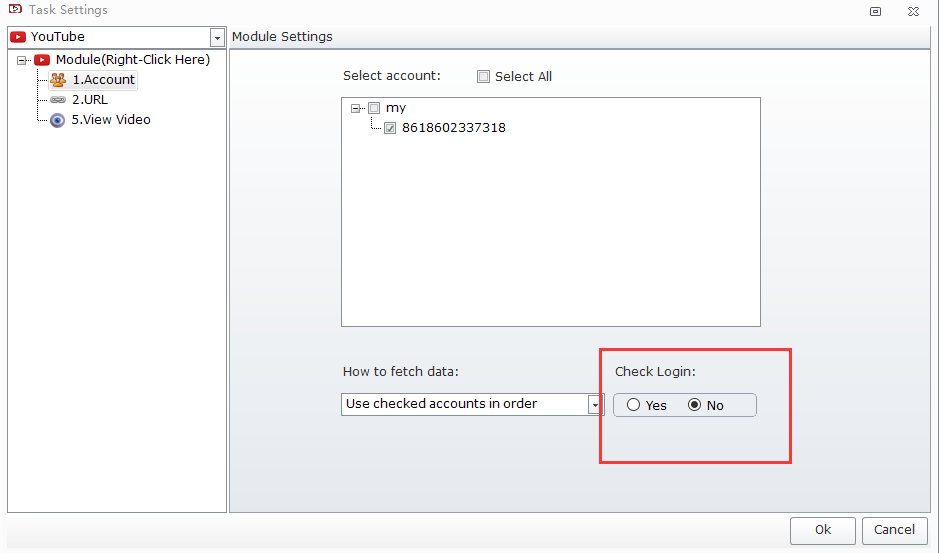Viewport: 939px width, 553px height.
Task: Select the Yes radio button for Check Login
Action: [x=634, y=405]
